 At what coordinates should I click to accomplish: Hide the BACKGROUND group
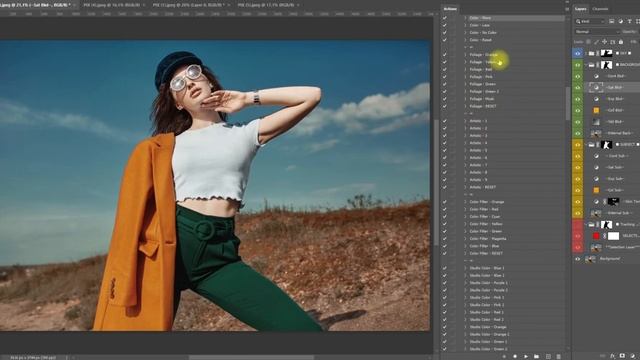click(578, 65)
